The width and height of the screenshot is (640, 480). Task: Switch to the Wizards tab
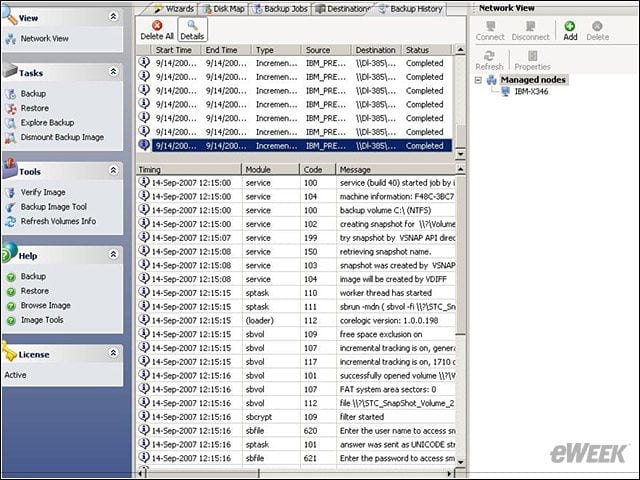tap(173, 9)
